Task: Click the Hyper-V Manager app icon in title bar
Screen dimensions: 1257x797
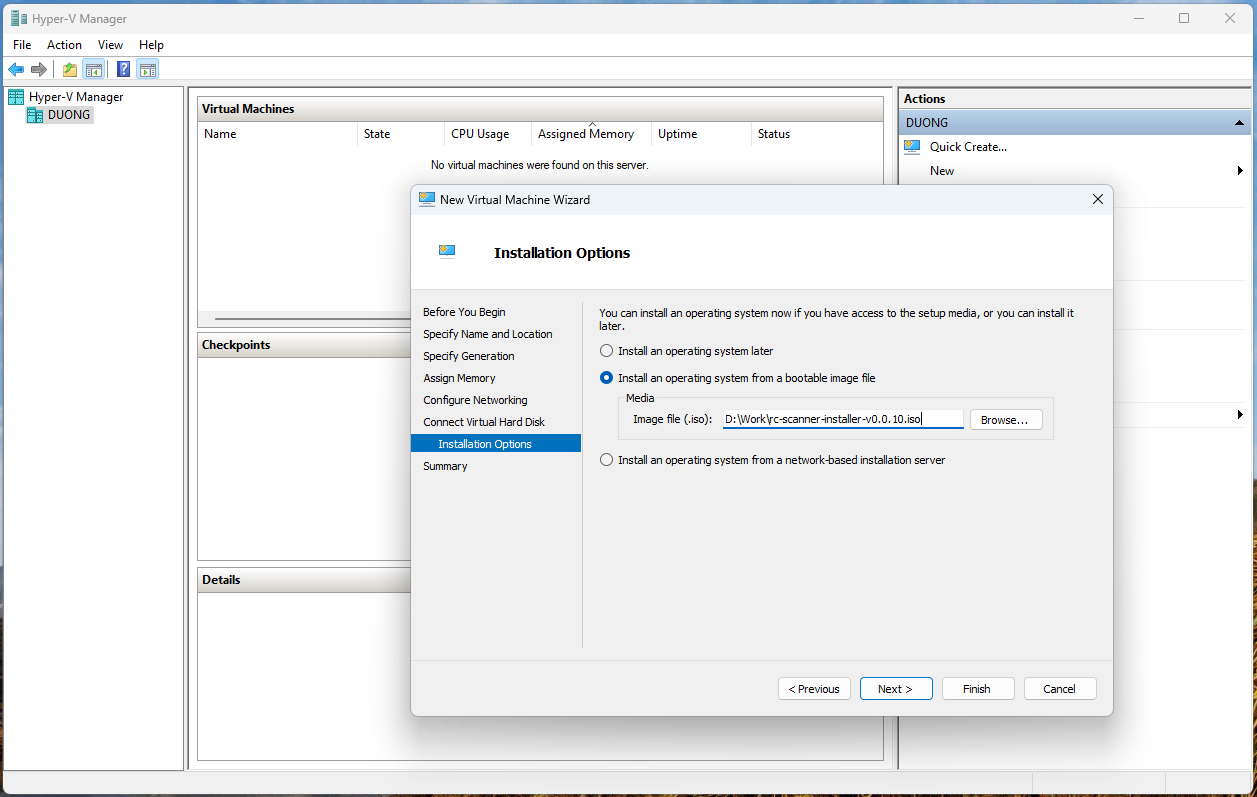Action: (x=19, y=18)
